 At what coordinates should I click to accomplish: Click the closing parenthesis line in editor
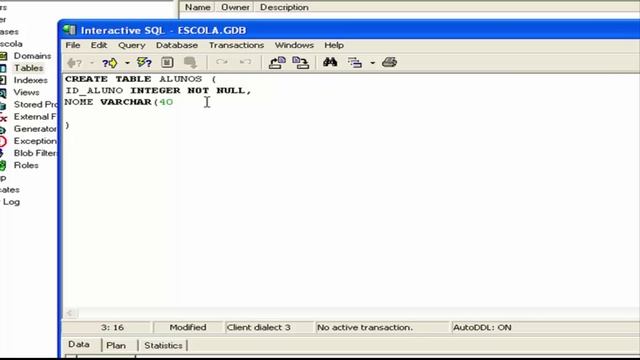[x=67, y=125]
